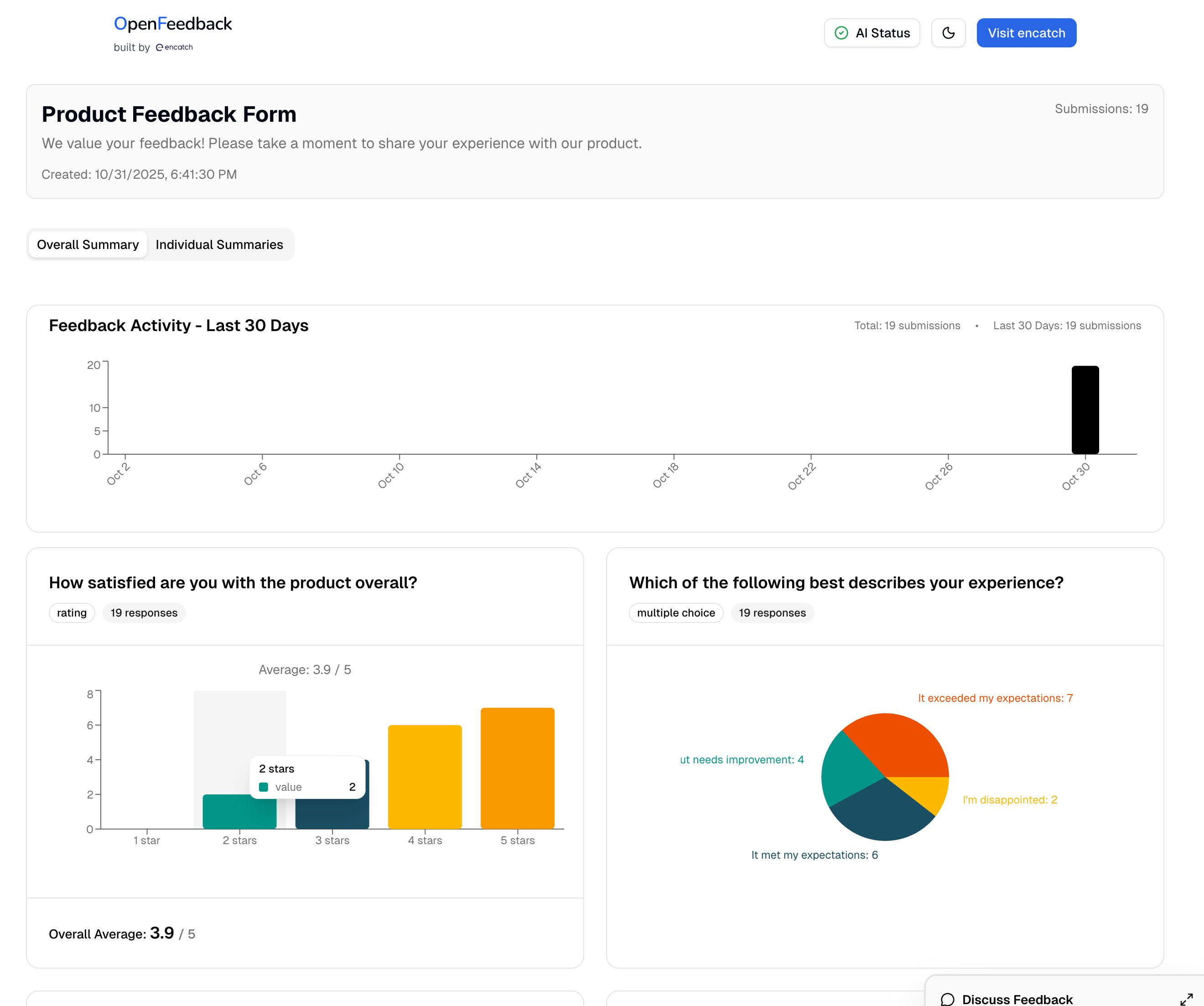Toggle dark mode moon icon
1204x1006 pixels.
[x=948, y=33]
